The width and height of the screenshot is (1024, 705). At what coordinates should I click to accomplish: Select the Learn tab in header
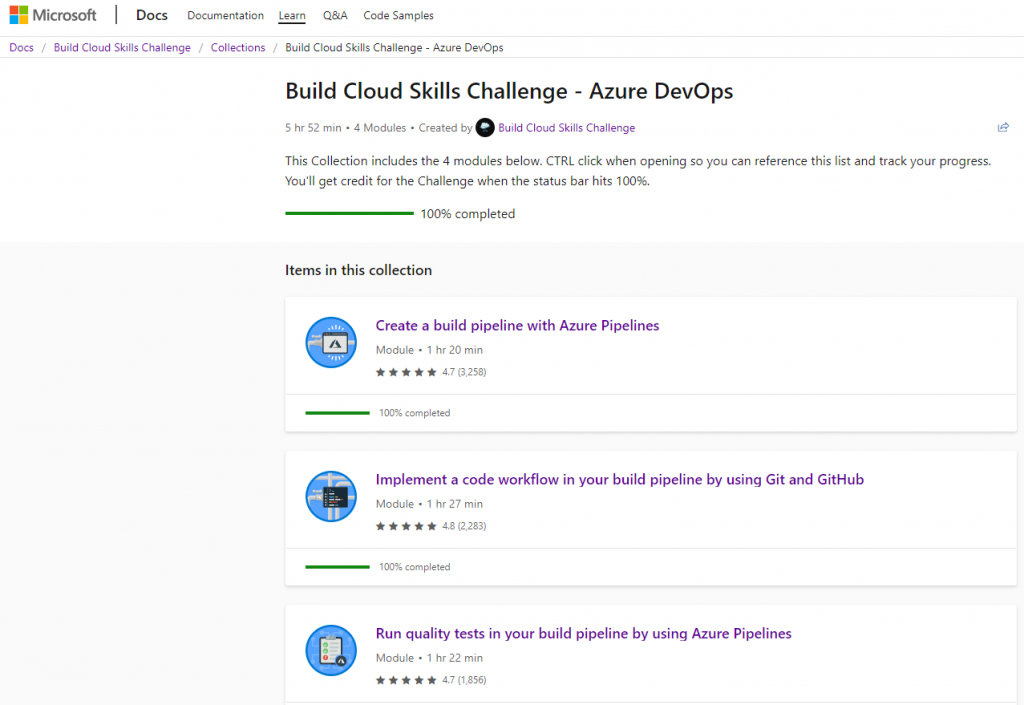pyautogui.click(x=292, y=16)
